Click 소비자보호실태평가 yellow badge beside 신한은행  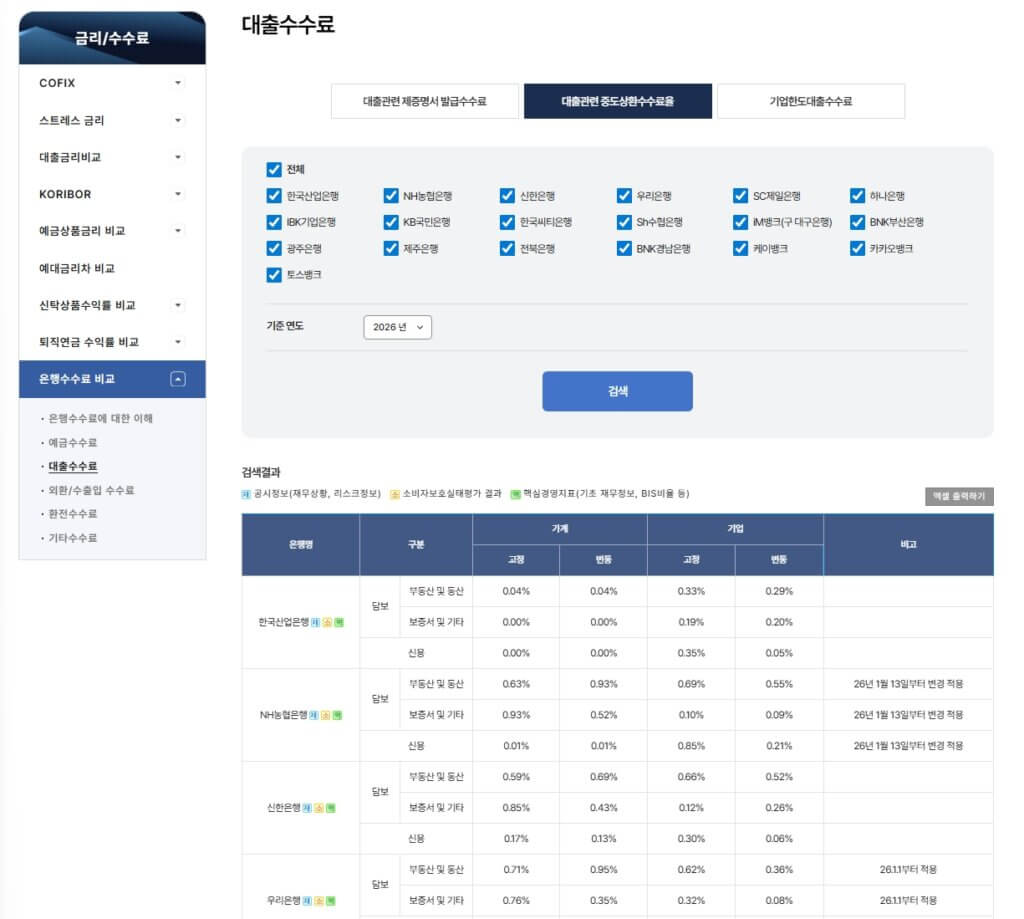[319, 808]
